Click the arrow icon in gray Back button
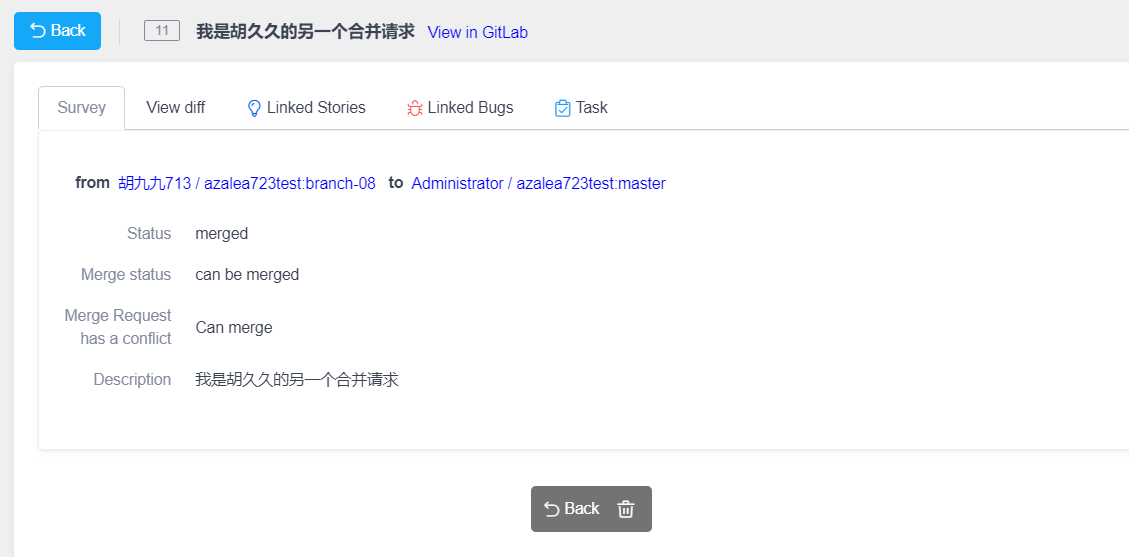This screenshot has width=1129, height=557. [551, 509]
